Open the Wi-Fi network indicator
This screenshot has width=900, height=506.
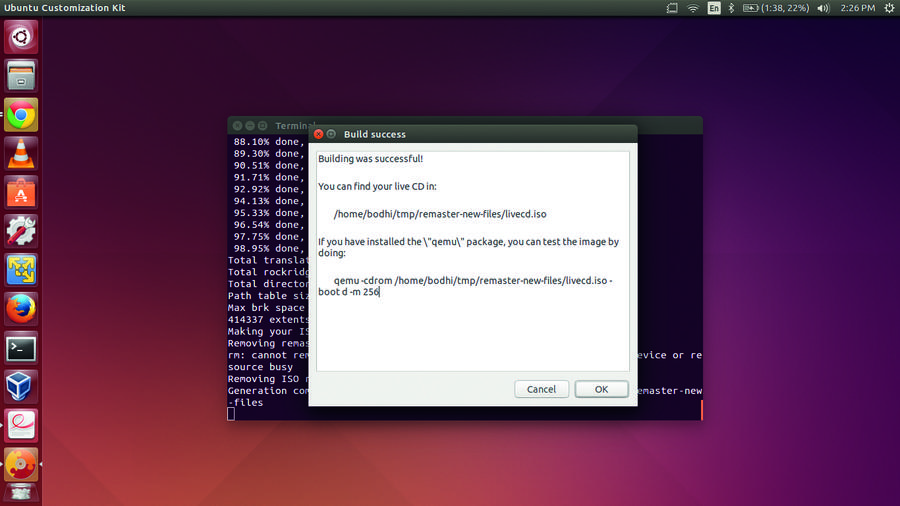point(693,8)
